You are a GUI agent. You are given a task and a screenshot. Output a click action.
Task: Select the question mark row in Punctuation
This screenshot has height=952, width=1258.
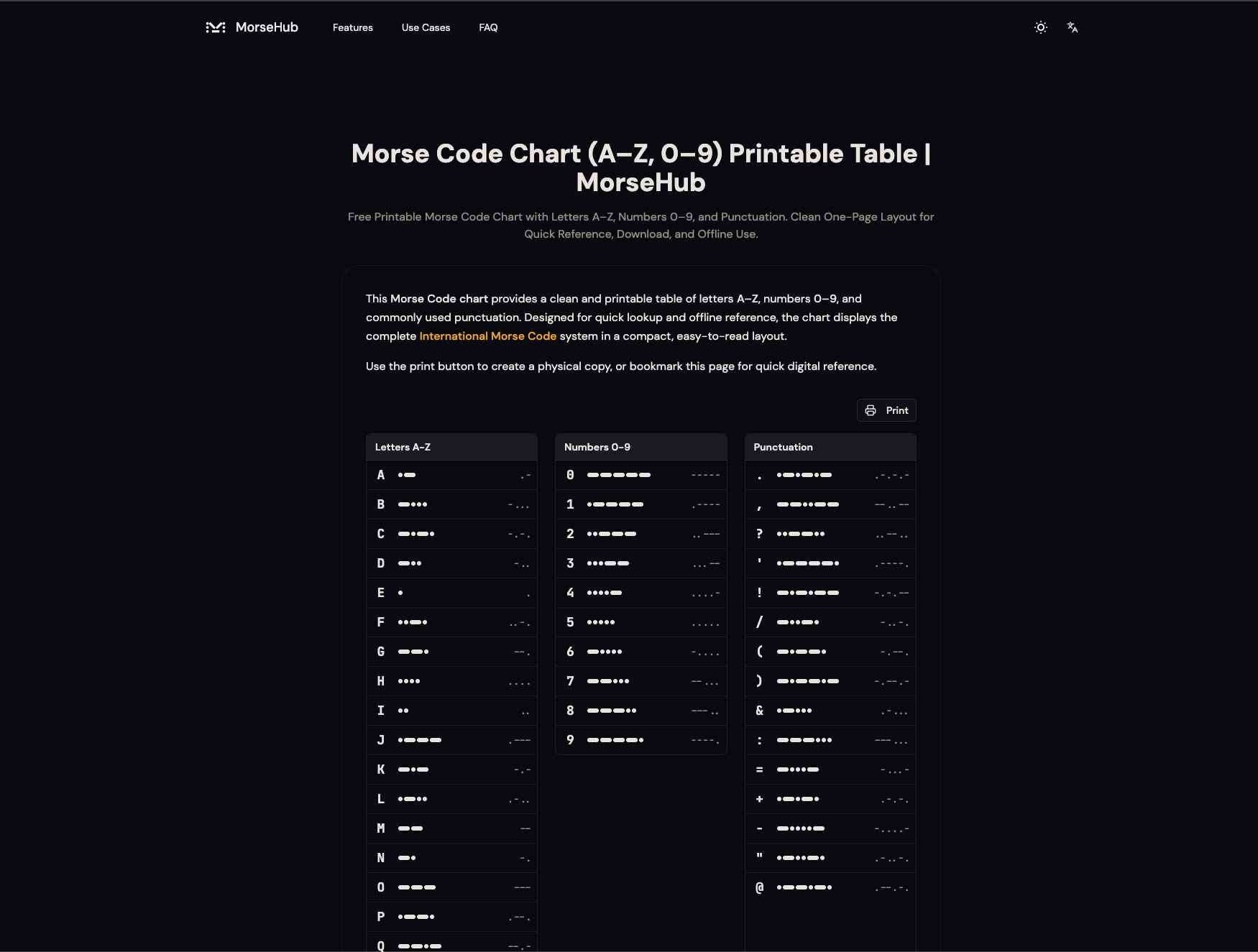click(x=830, y=534)
